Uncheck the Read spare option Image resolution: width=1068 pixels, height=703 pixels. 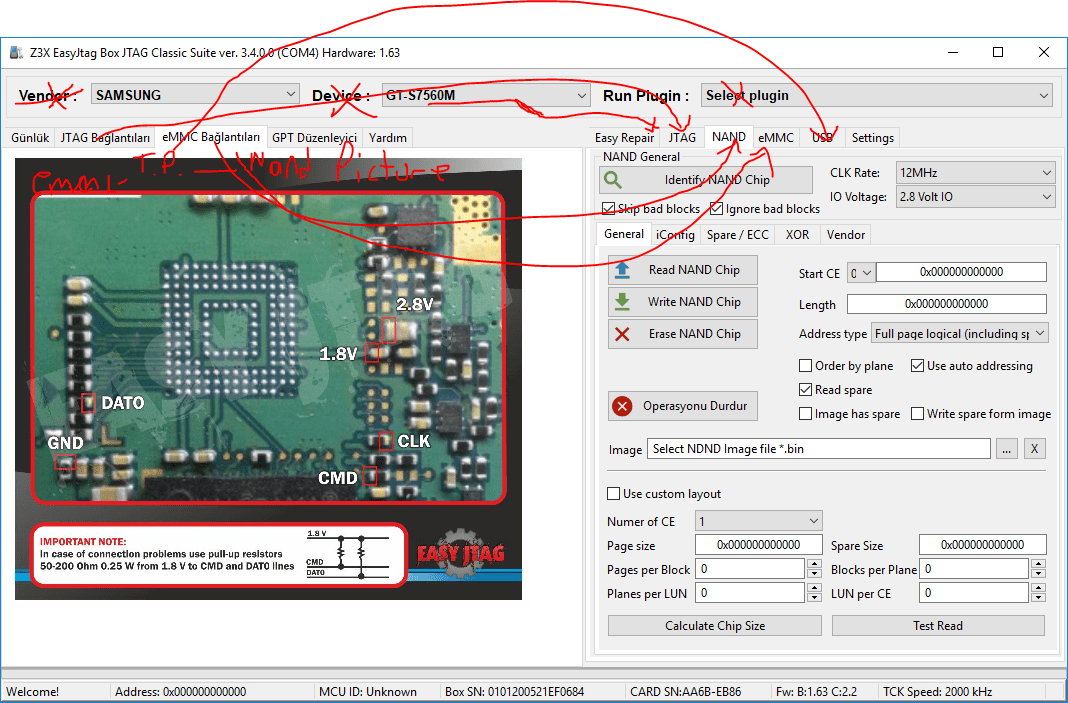[x=806, y=390]
